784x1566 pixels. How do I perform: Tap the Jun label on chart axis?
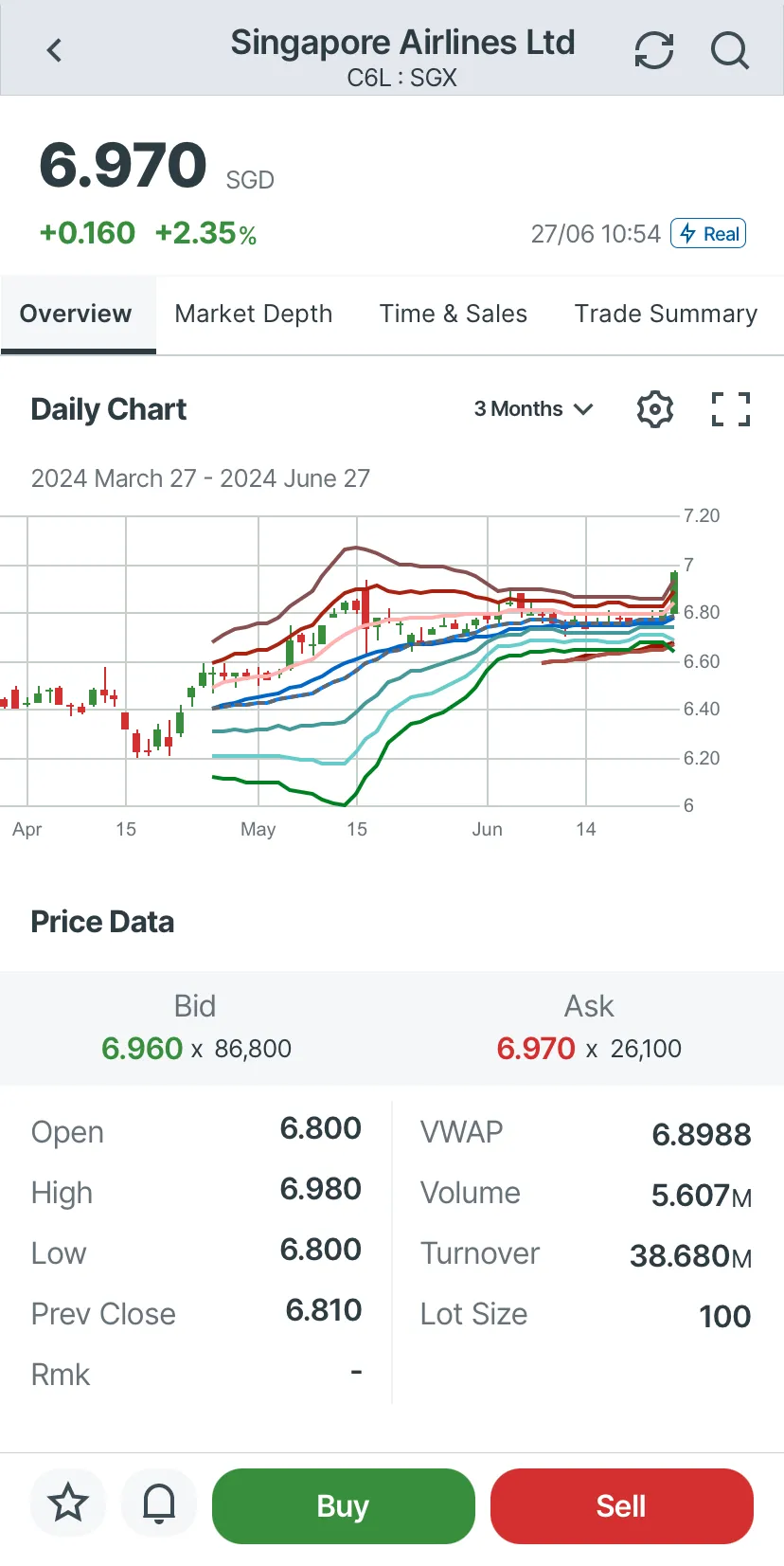click(488, 830)
